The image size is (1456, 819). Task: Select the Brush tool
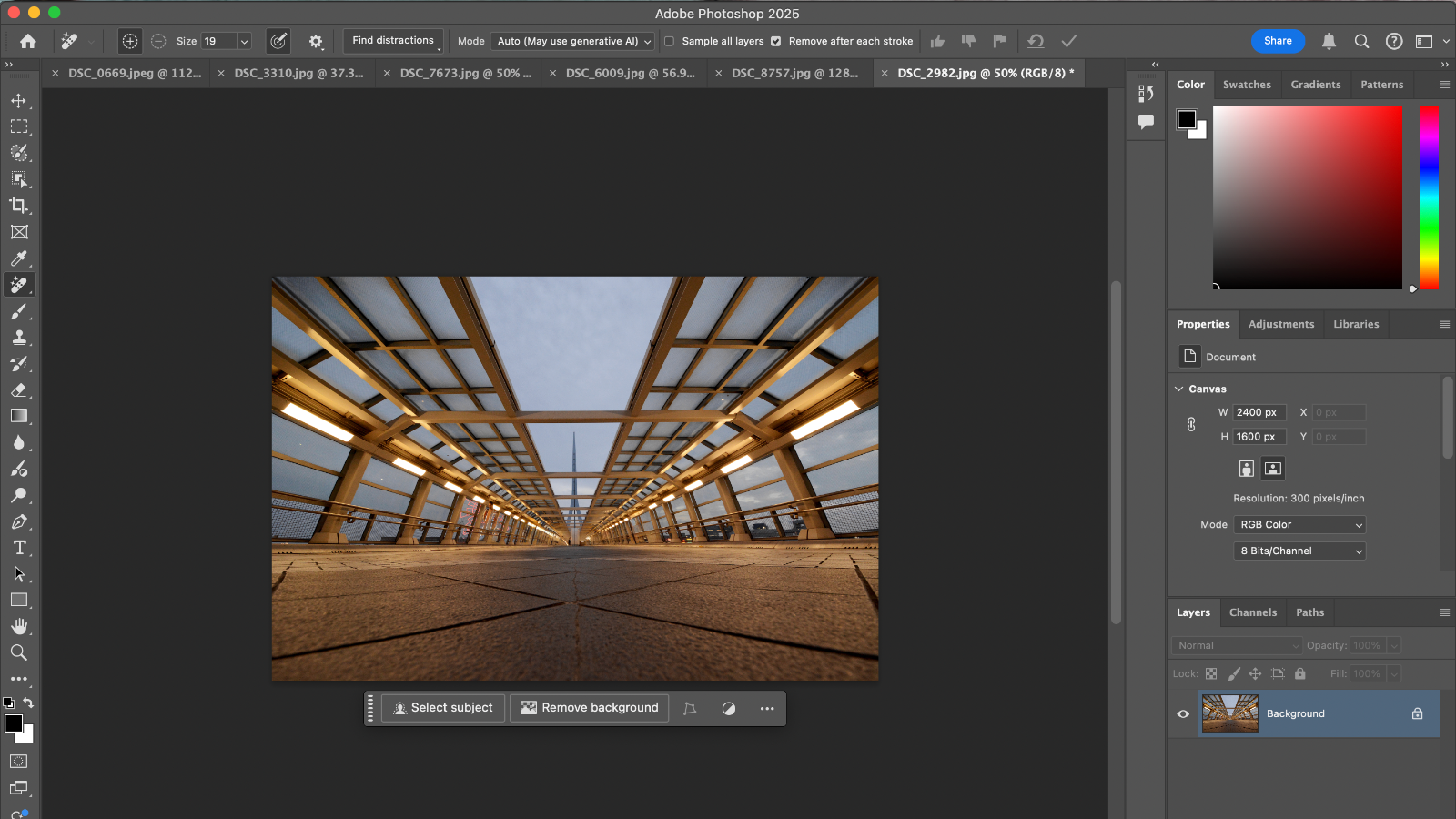coord(19,311)
